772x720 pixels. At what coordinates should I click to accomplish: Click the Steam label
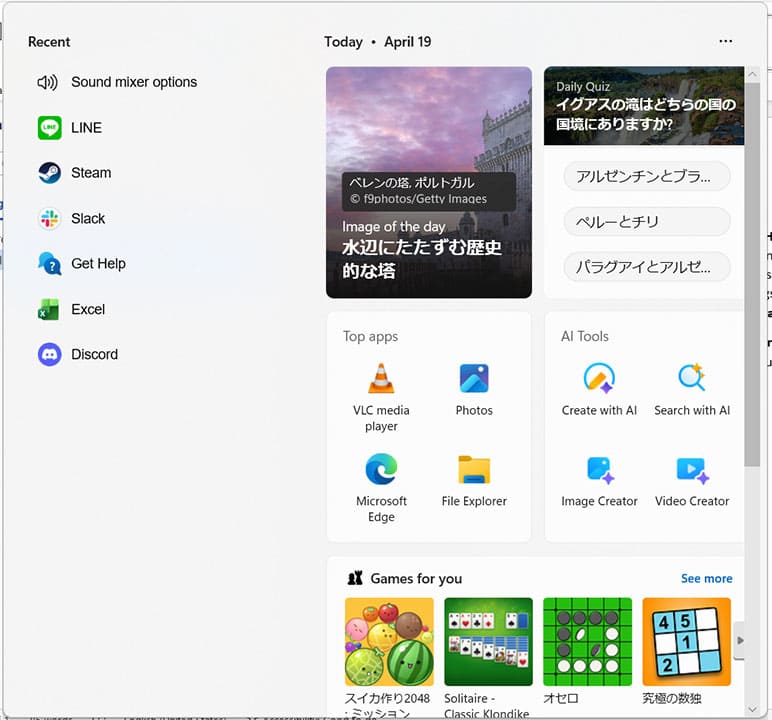click(91, 173)
